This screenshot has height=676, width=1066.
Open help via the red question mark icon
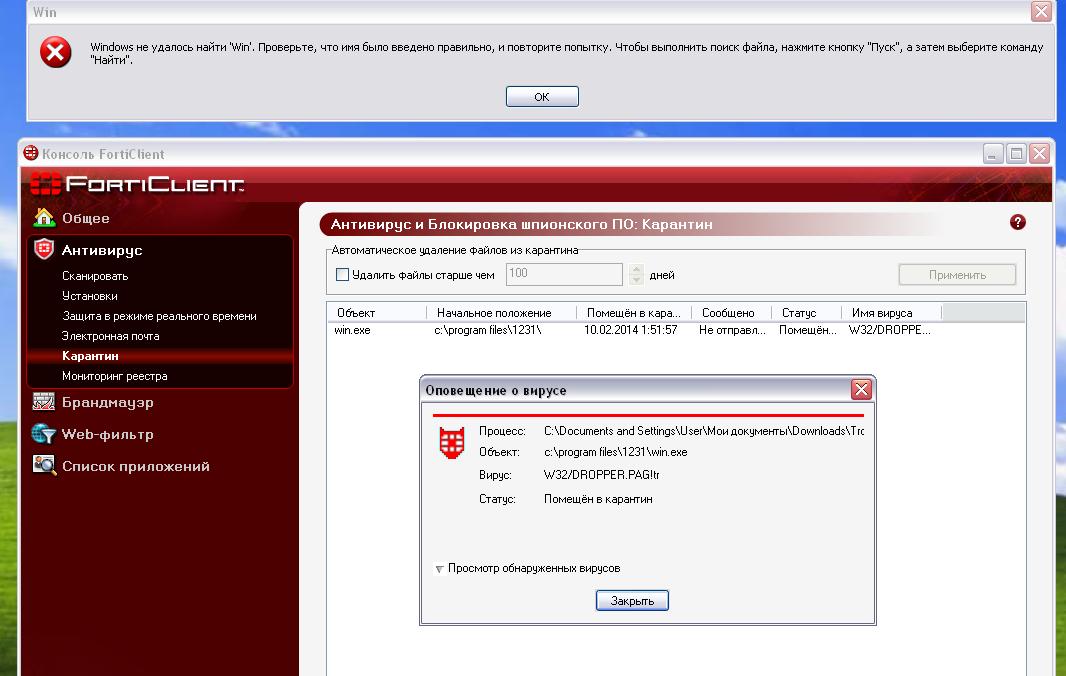click(x=1017, y=222)
